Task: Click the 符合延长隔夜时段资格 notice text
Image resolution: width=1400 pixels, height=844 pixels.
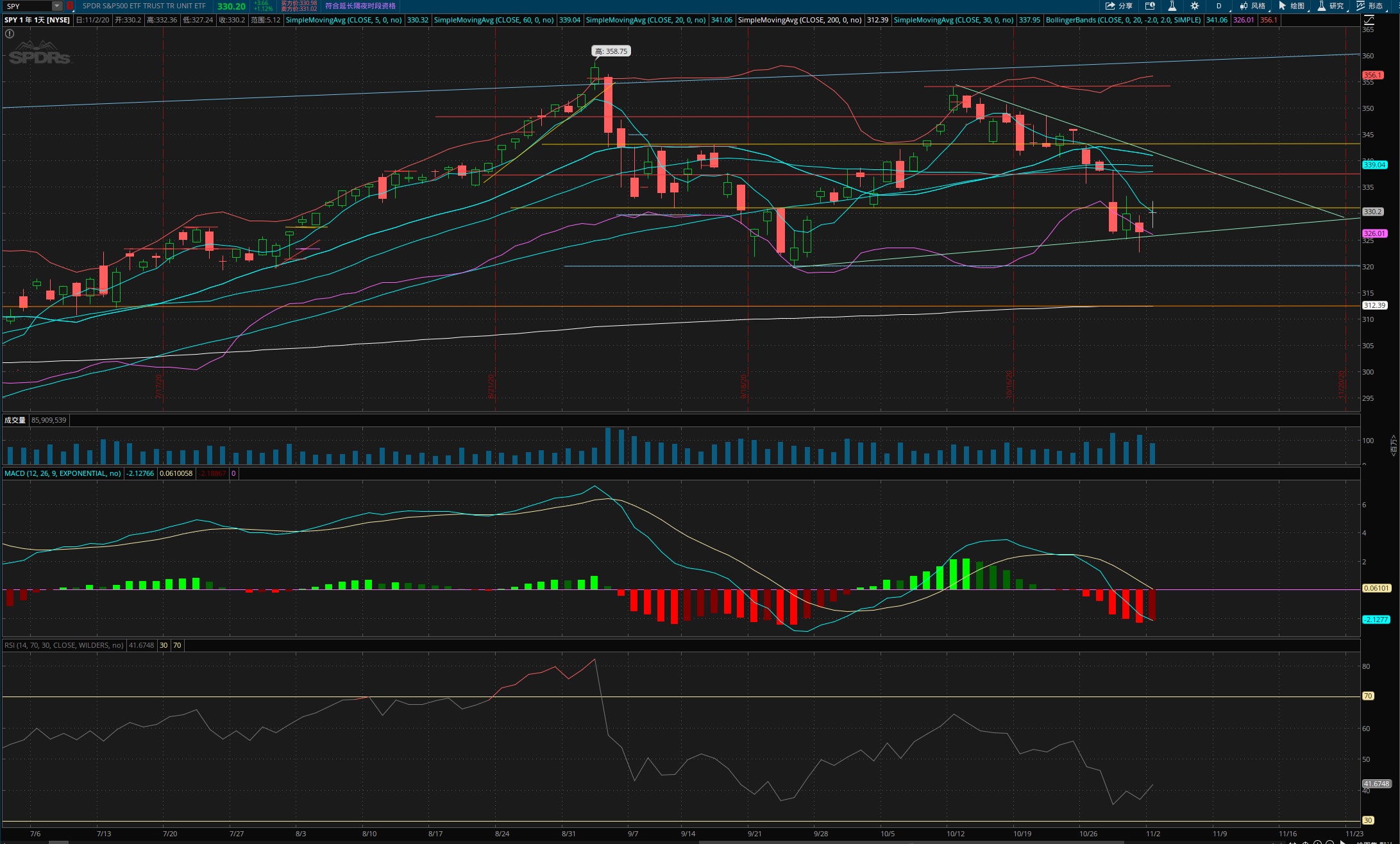Action: click(x=360, y=6)
